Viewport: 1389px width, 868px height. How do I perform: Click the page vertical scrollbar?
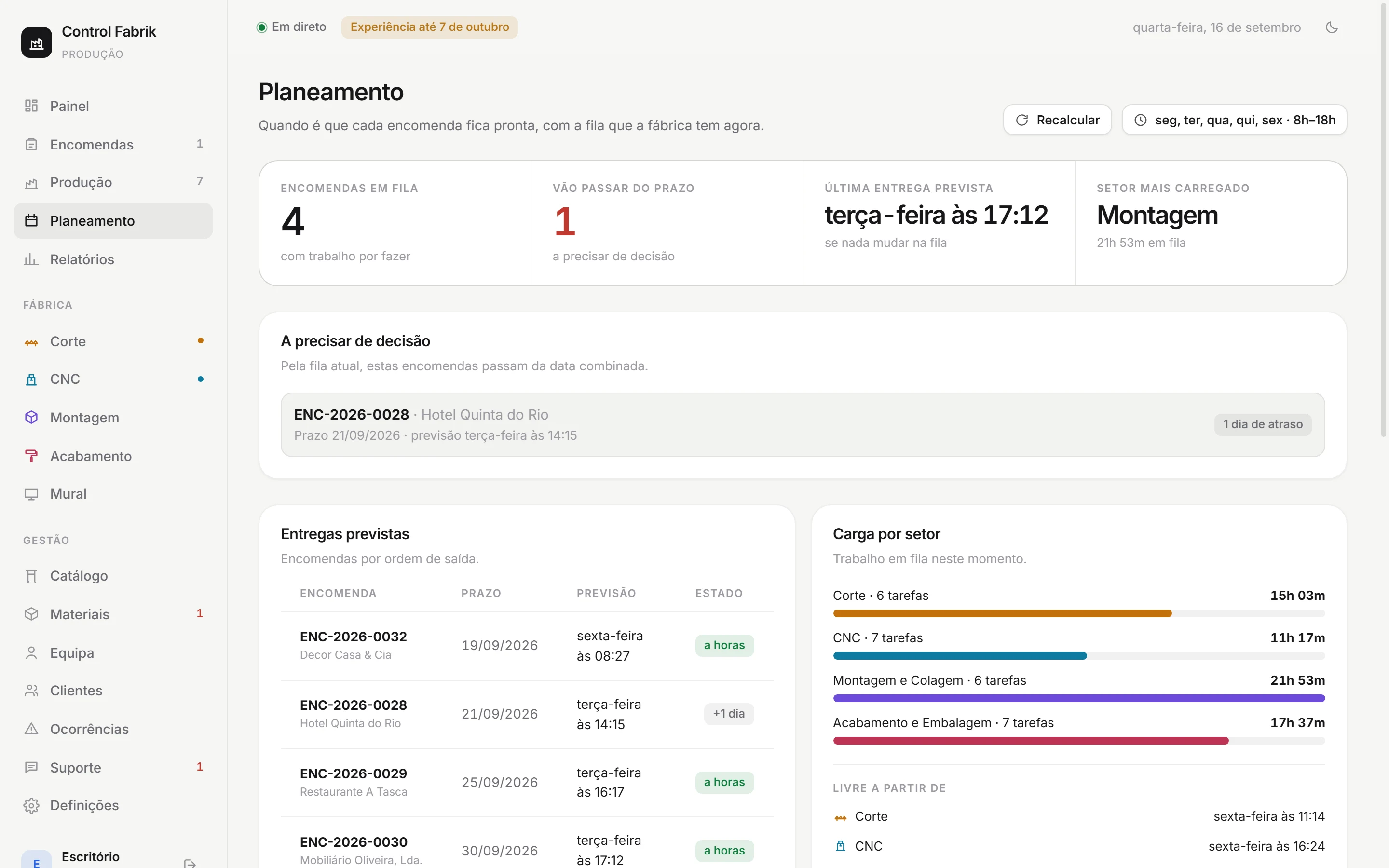click(x=1384, y=221)
